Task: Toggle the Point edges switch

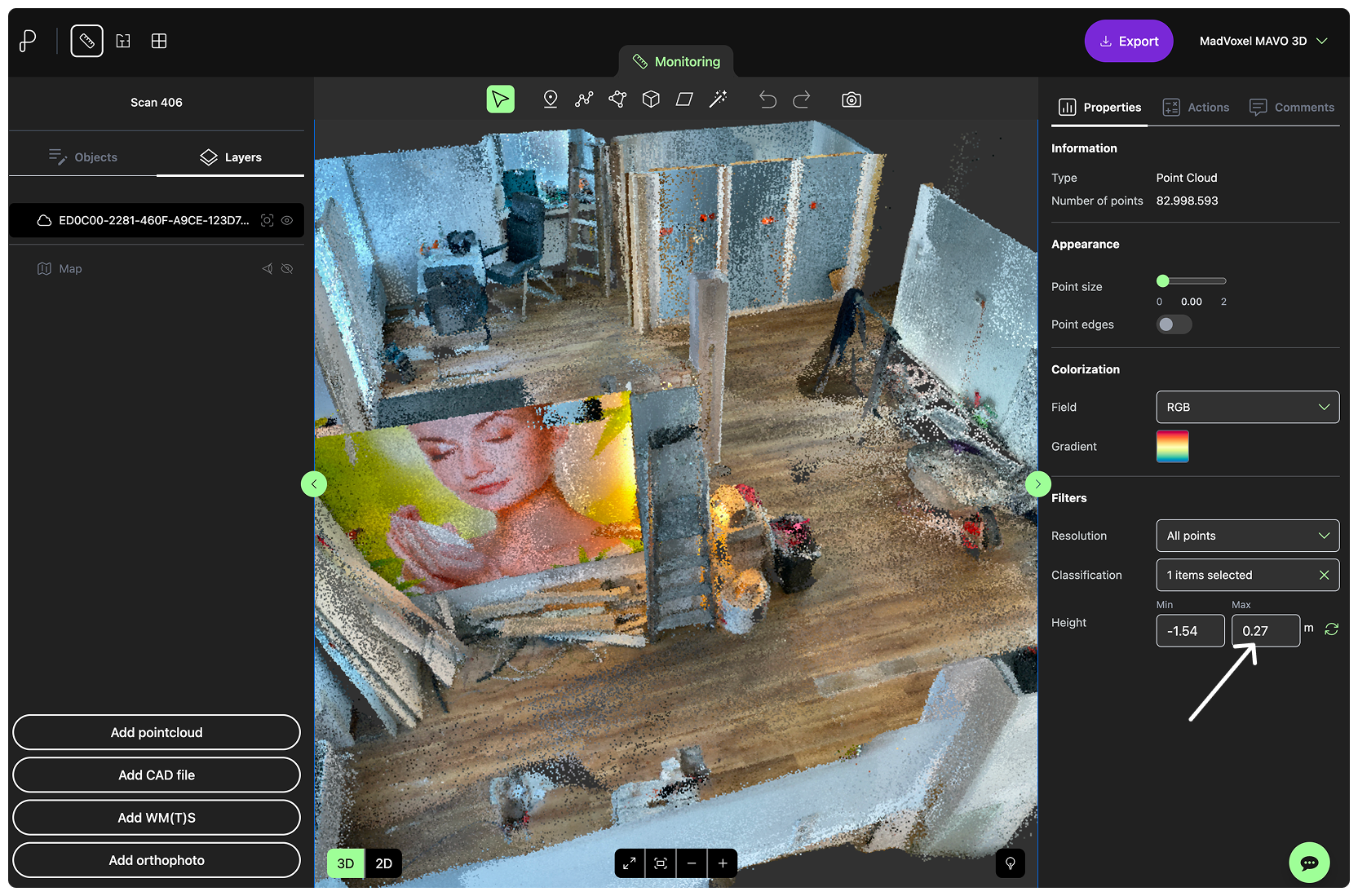Action: click(x=1174, y=324)
